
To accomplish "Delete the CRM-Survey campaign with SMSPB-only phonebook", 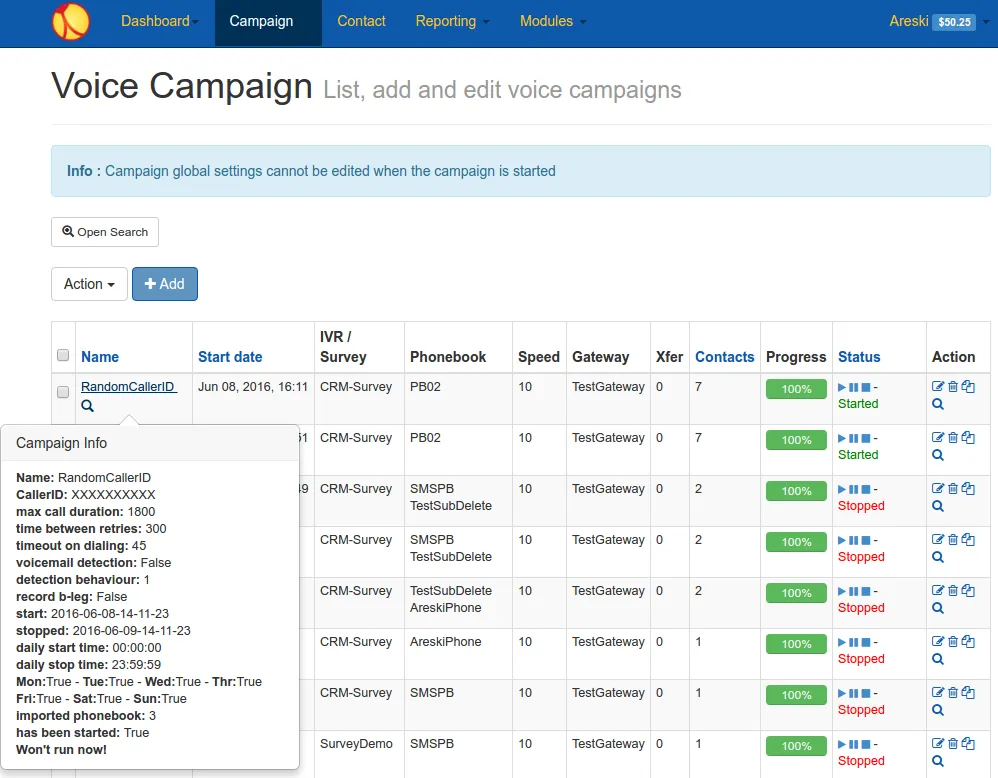I will coord(953,692).
